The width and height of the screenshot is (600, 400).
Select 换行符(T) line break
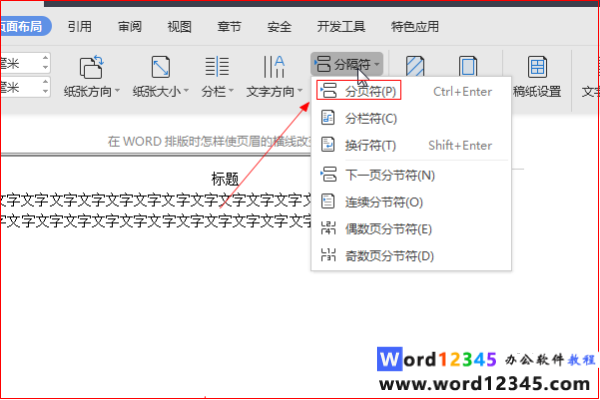[x=411, y=145]
